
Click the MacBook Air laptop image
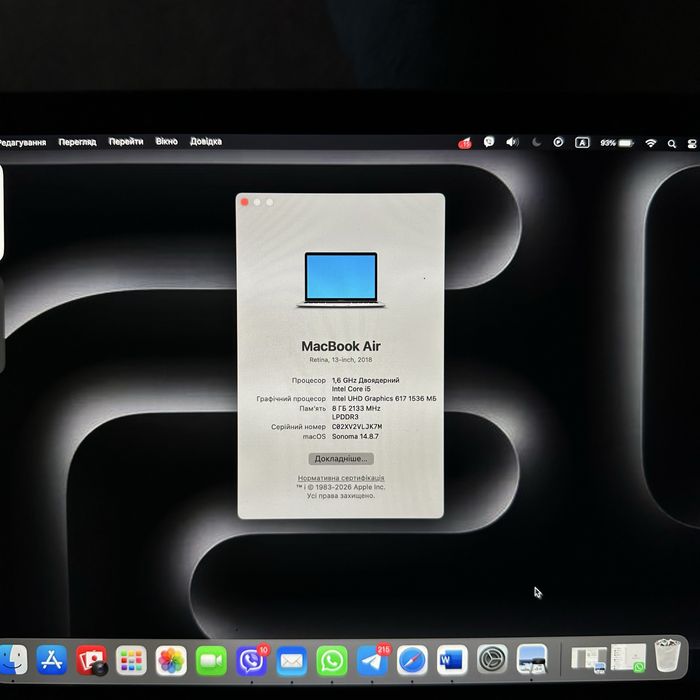tap(341, 280)
